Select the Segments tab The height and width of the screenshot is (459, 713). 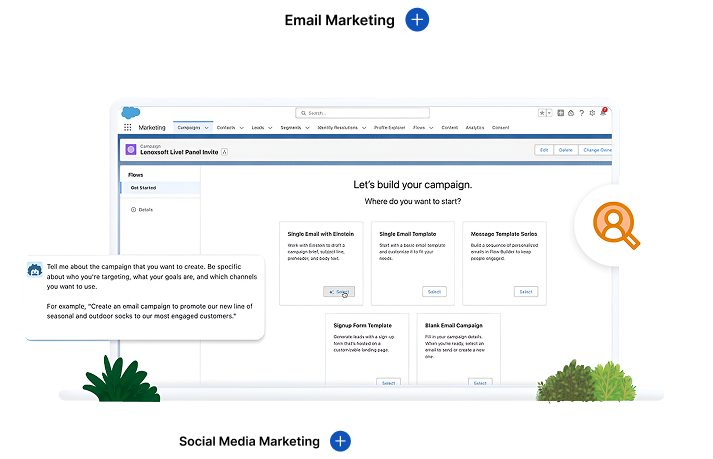point(291,128)
